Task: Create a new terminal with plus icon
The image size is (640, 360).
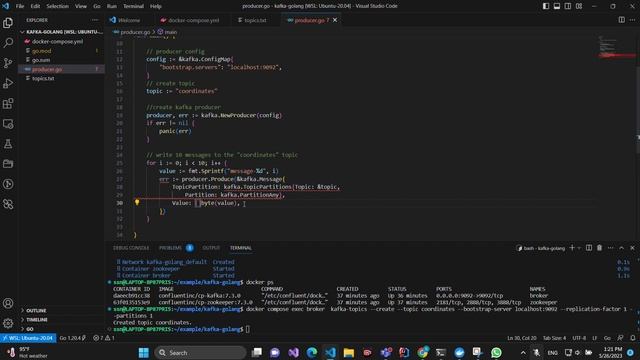Action: pos(572,248)
